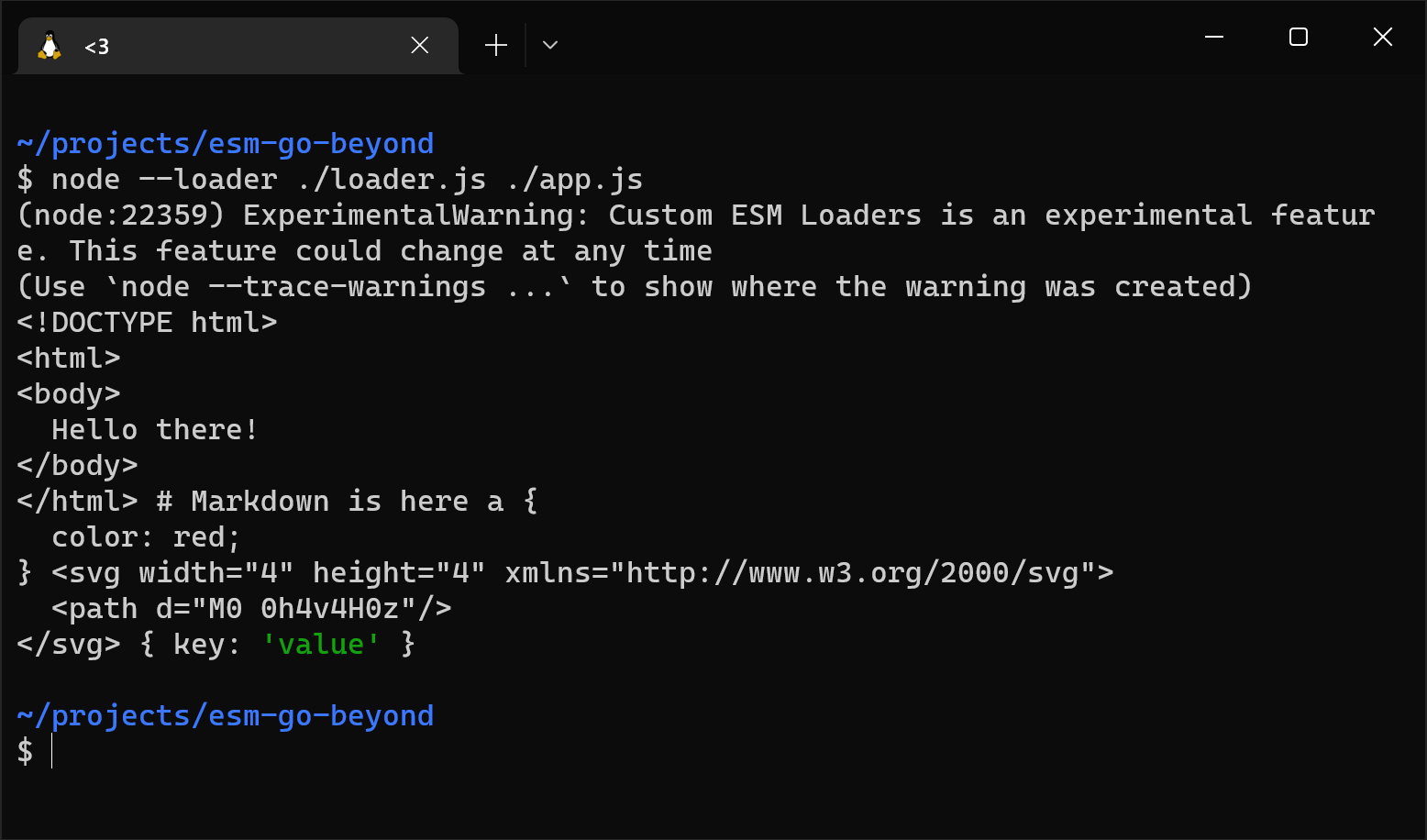
Task: Click the <!DOCTYPE html> line
Action: coord(147,322)
